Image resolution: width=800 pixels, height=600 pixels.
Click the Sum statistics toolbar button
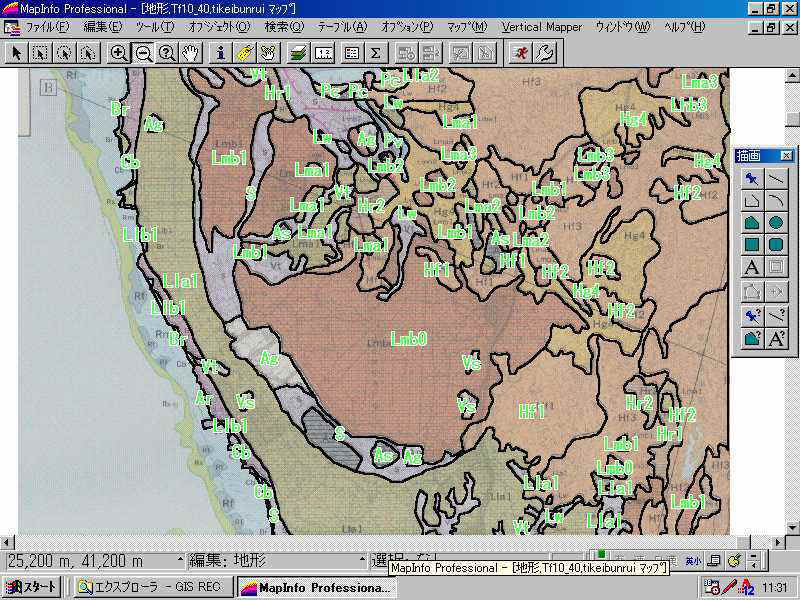pos(376,53)
